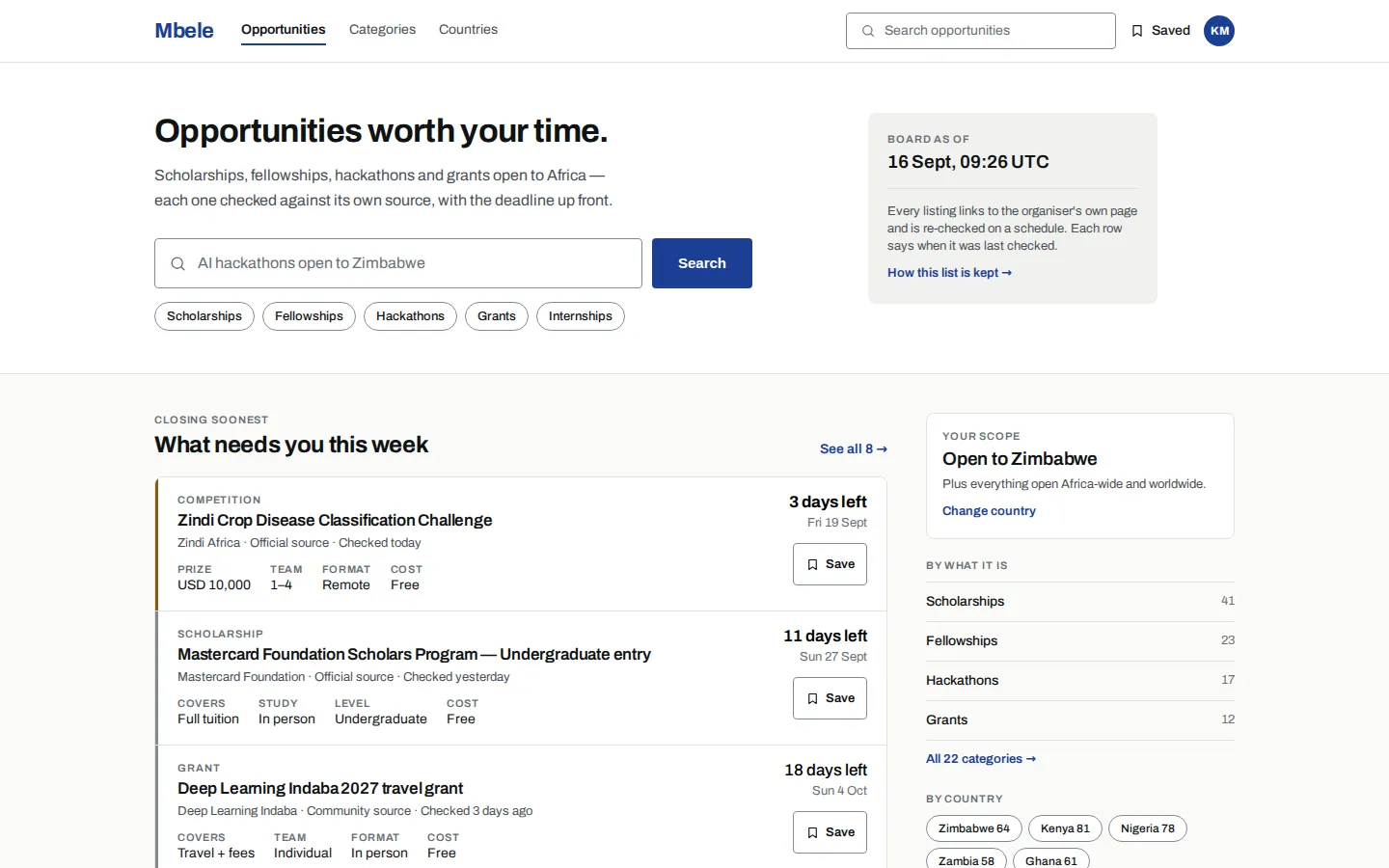Click the magnifier icon in hero search box

[178, 263]
